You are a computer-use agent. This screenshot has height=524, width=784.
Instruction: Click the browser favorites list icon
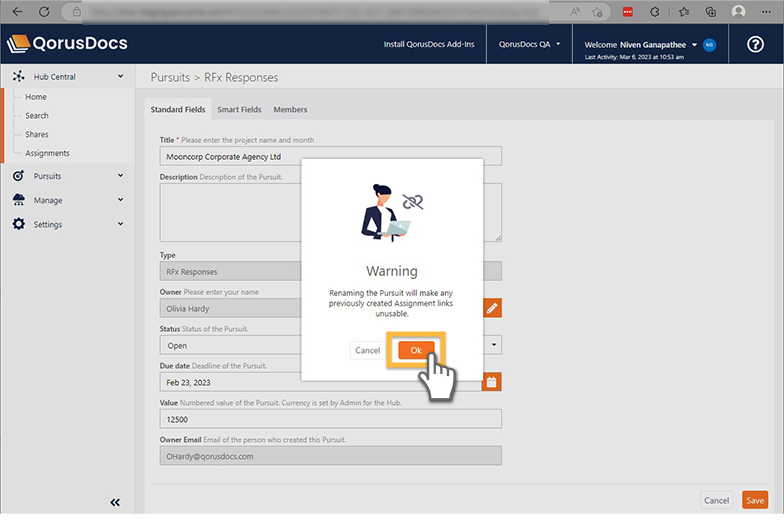(684, 12)
